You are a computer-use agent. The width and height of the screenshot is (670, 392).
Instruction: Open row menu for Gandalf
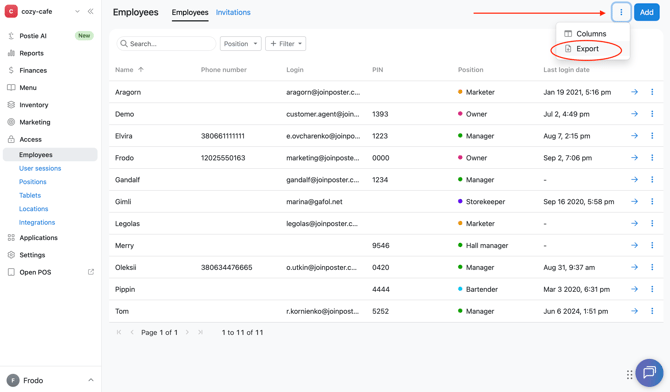coord(652,180)
